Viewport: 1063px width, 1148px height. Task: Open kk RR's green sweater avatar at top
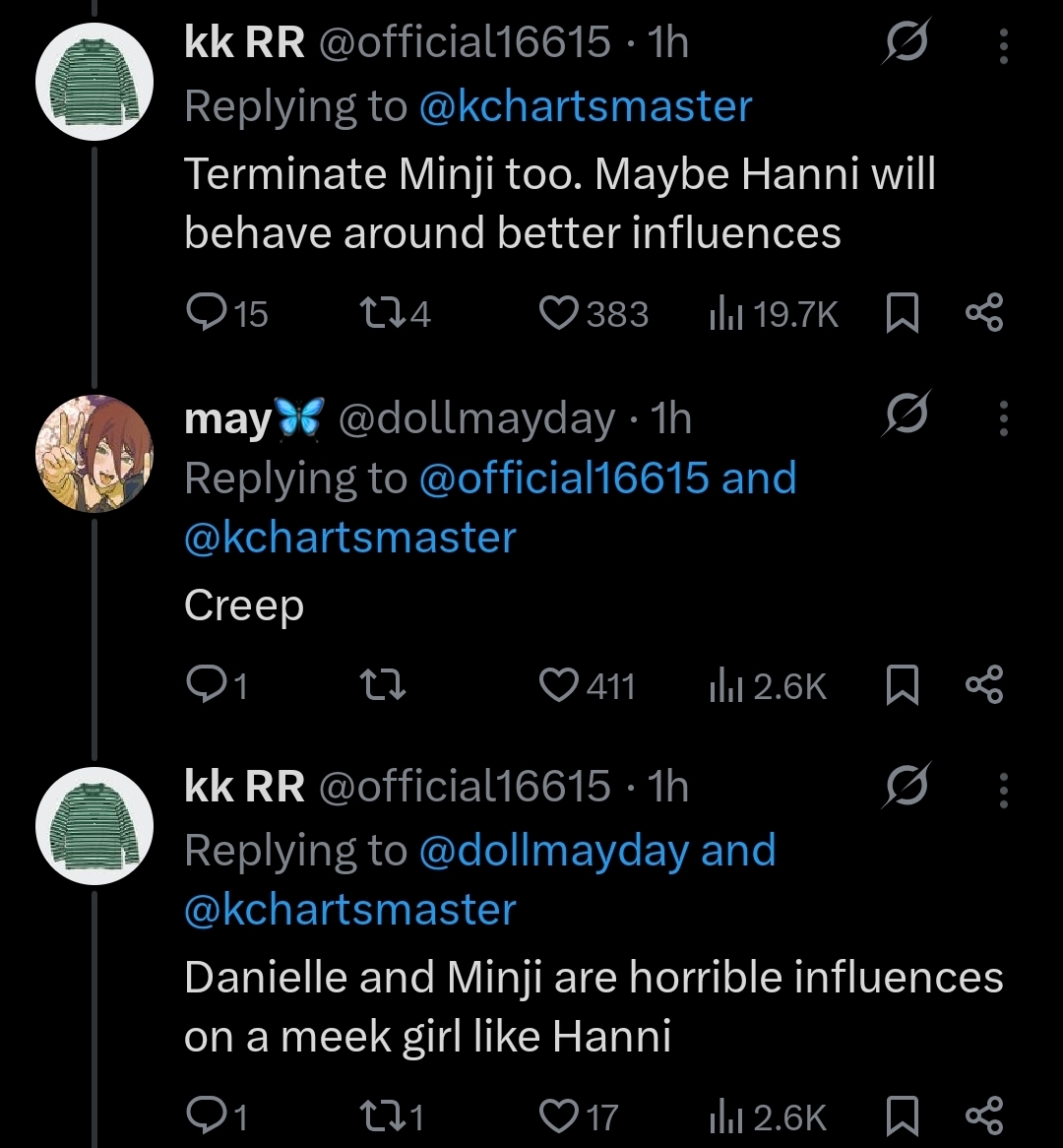(94, 82)
